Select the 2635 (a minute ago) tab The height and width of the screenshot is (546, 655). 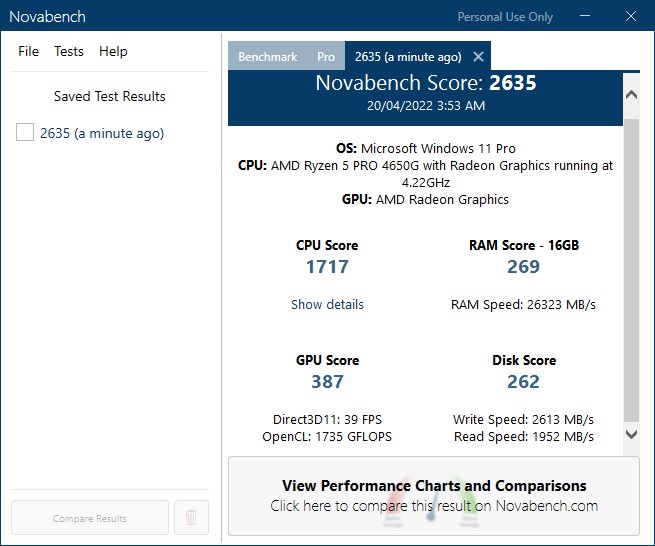[408, 56]
